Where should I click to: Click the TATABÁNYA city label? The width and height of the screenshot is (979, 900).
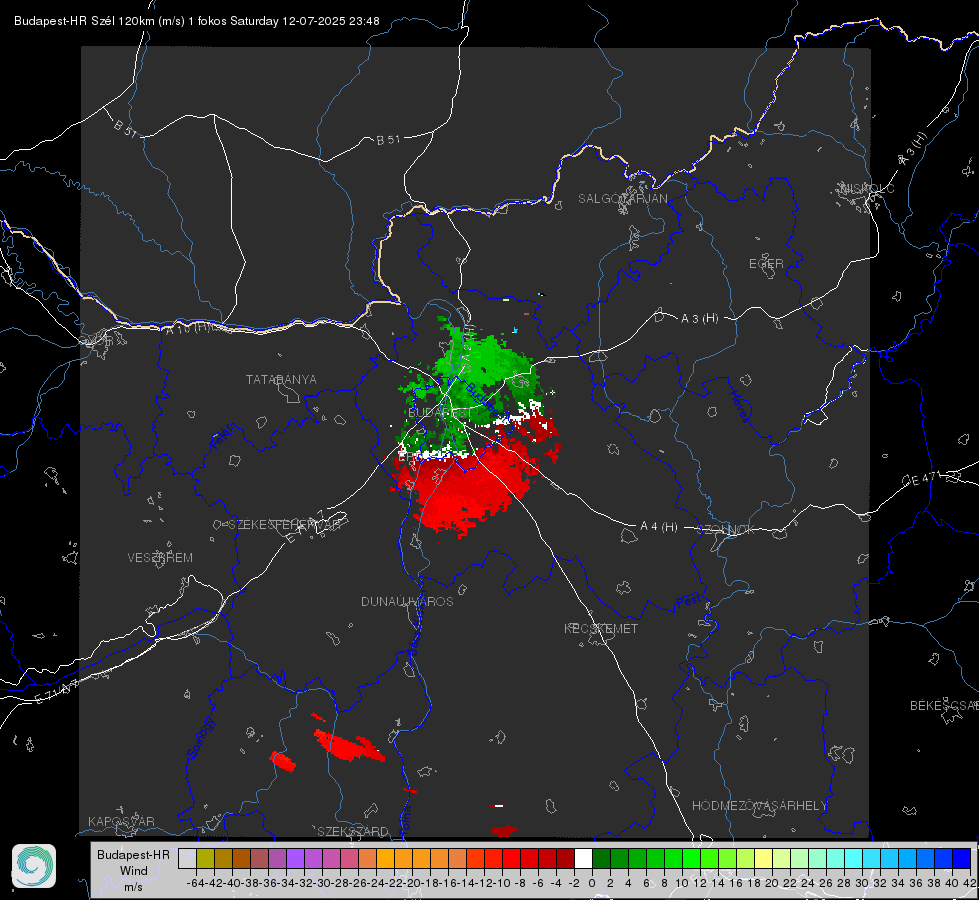click(281, 379)
